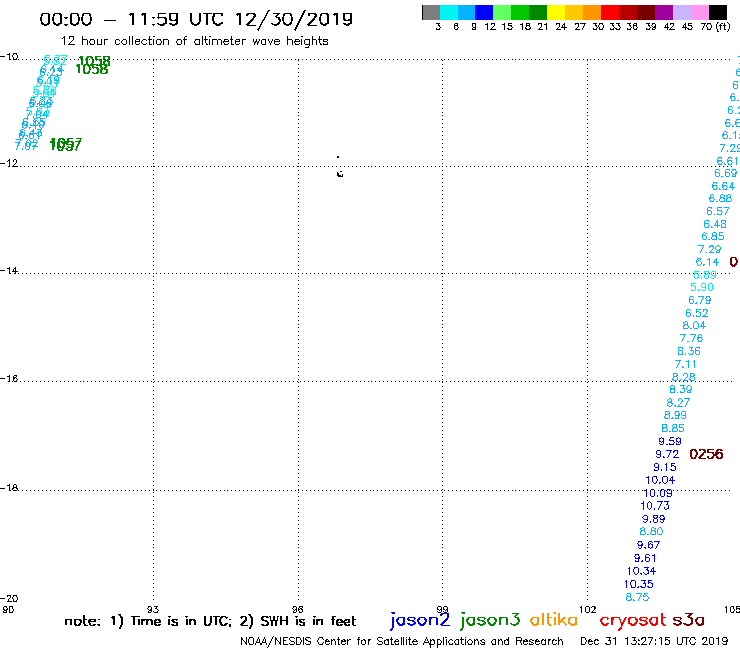This screenshot has height=650, width=740.
Task: Click the orange 'altika' satellite label
Action: point(554,620)
